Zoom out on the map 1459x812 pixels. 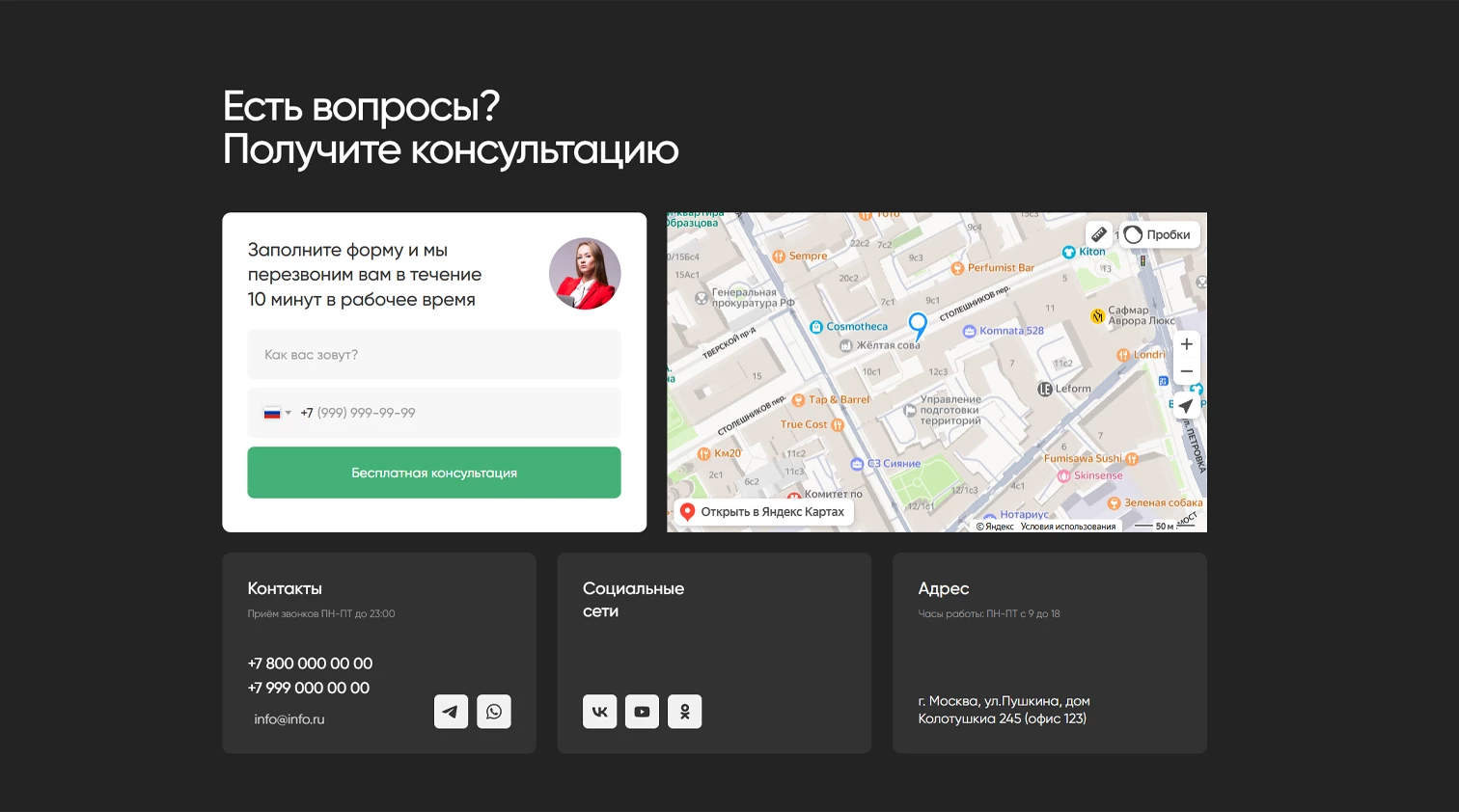(1187, 371)
